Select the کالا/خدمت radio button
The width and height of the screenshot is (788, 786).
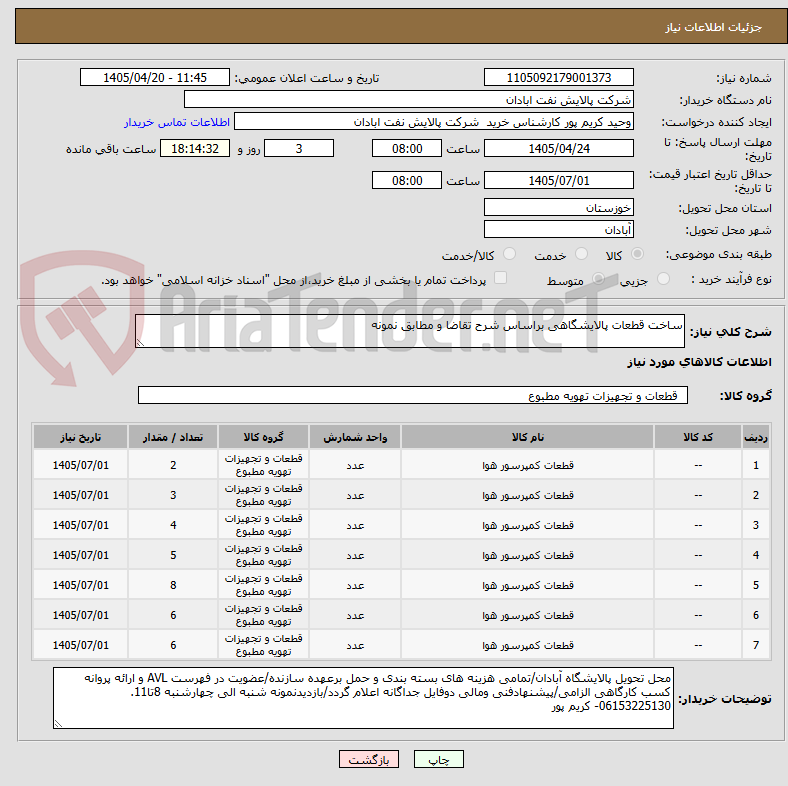[510, 254]
